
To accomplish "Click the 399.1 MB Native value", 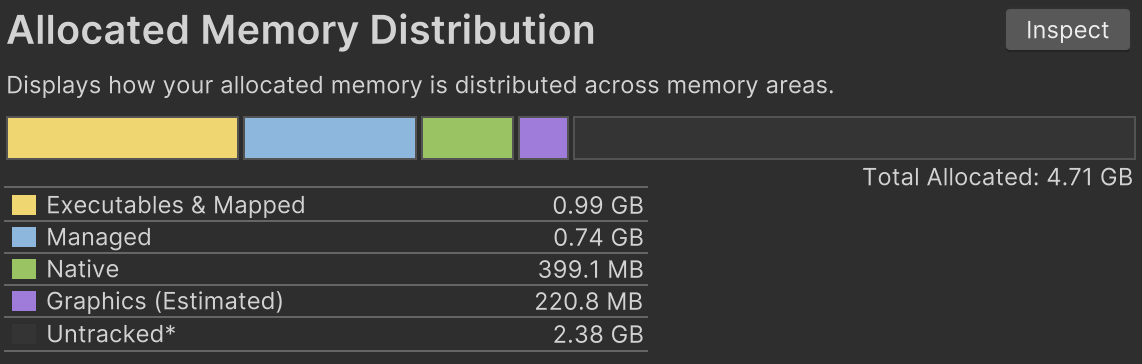I will [591, 269].
